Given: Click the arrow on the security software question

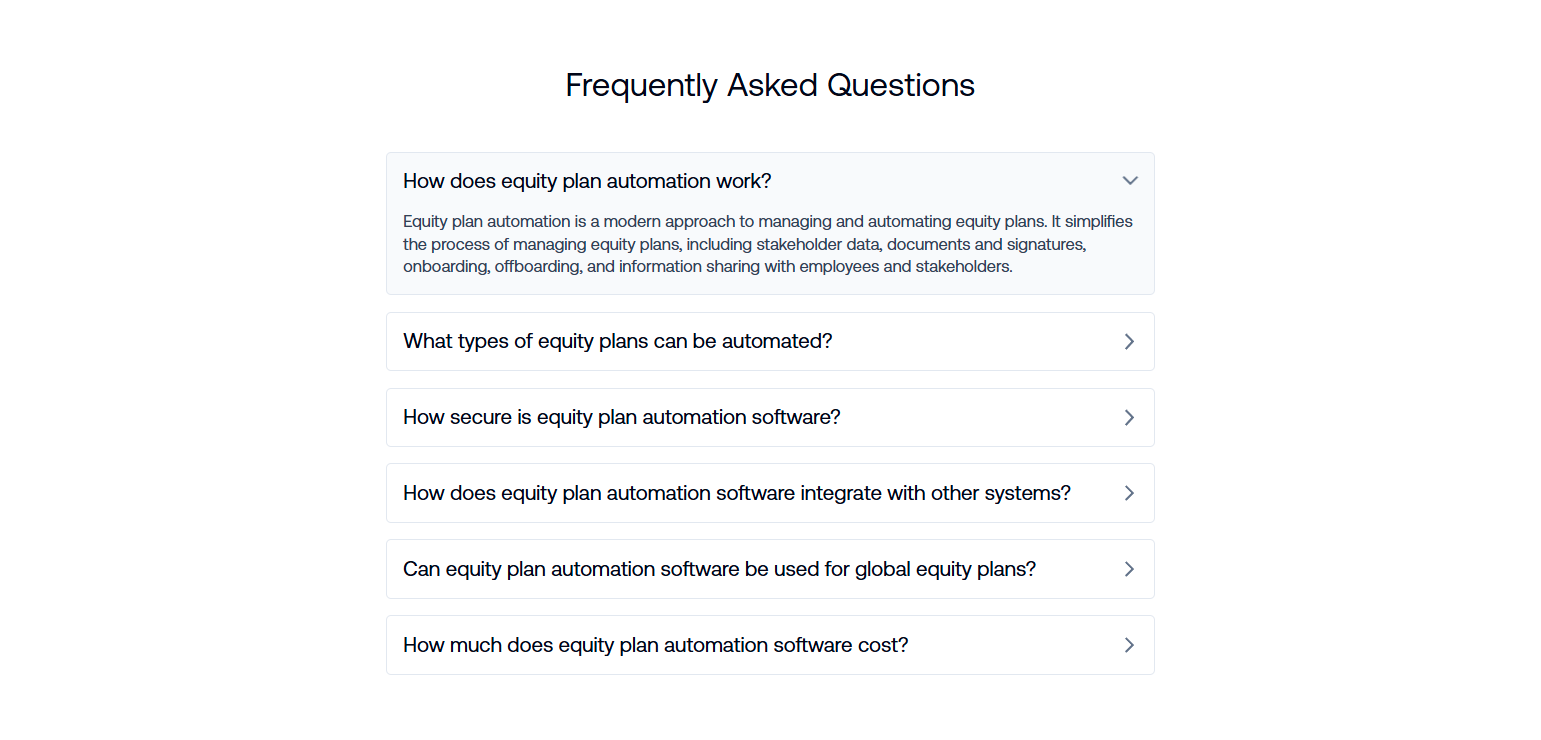Looking at the screenshot, I should point(1129,417).
